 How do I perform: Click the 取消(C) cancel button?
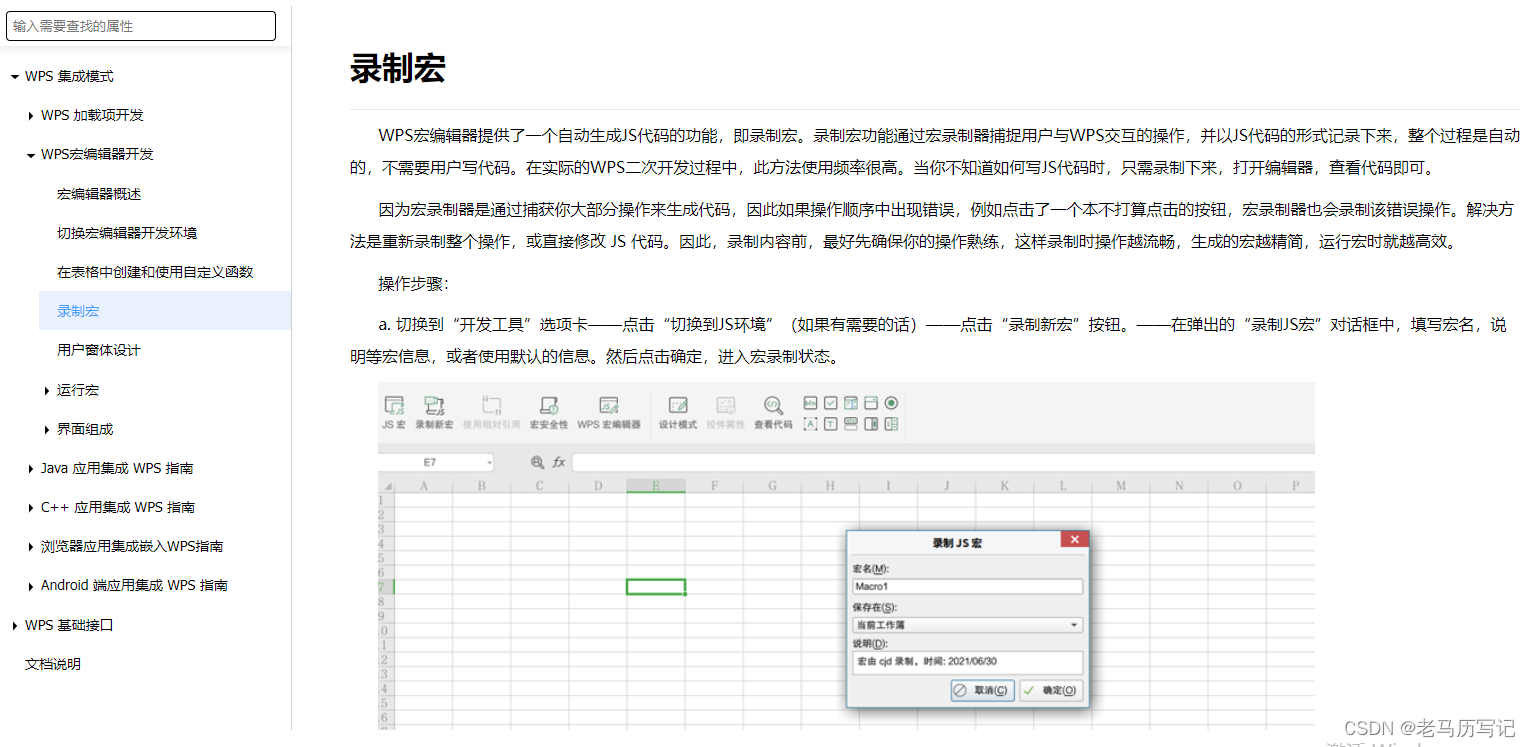pos(982,690)
